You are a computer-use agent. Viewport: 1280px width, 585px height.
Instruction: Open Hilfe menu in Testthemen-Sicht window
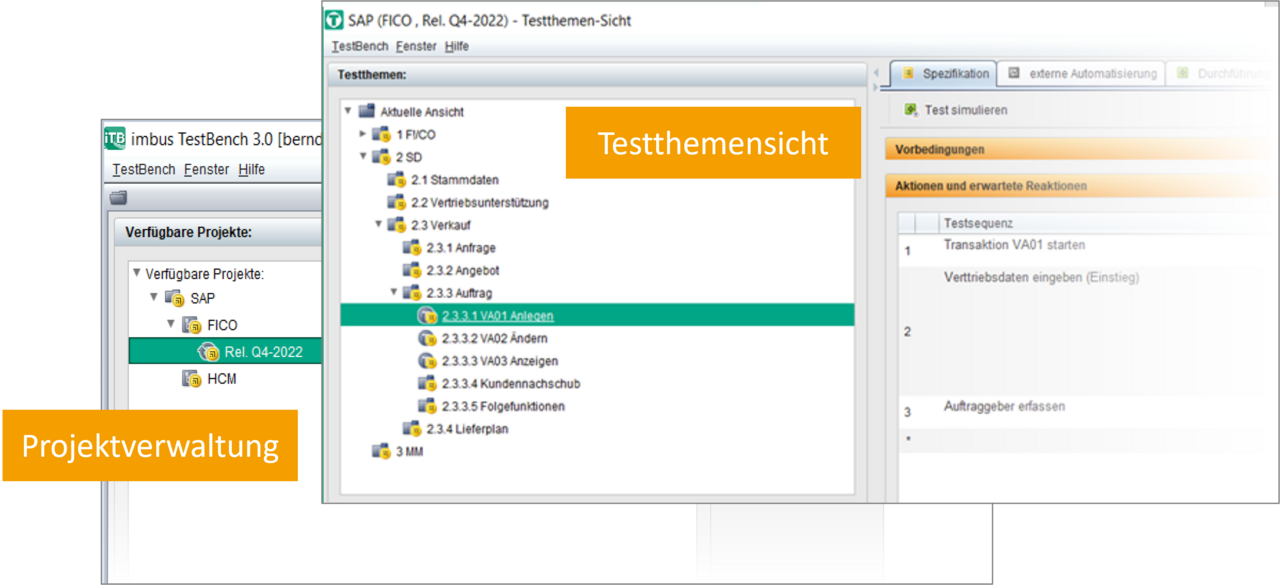coord(457,46)
